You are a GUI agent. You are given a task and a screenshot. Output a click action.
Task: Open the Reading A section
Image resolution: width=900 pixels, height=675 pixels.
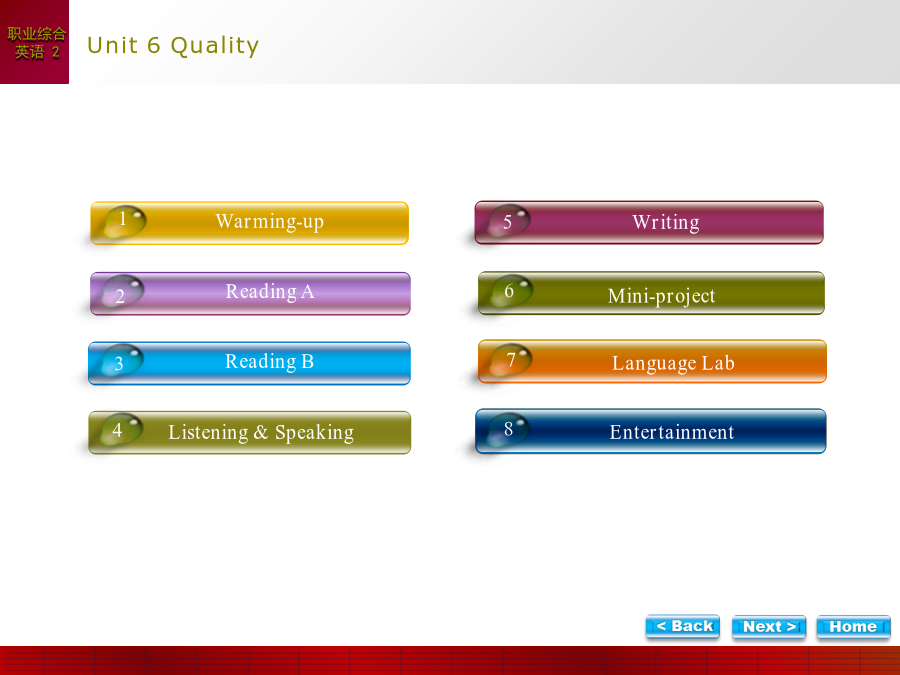[x=250, y=293]
